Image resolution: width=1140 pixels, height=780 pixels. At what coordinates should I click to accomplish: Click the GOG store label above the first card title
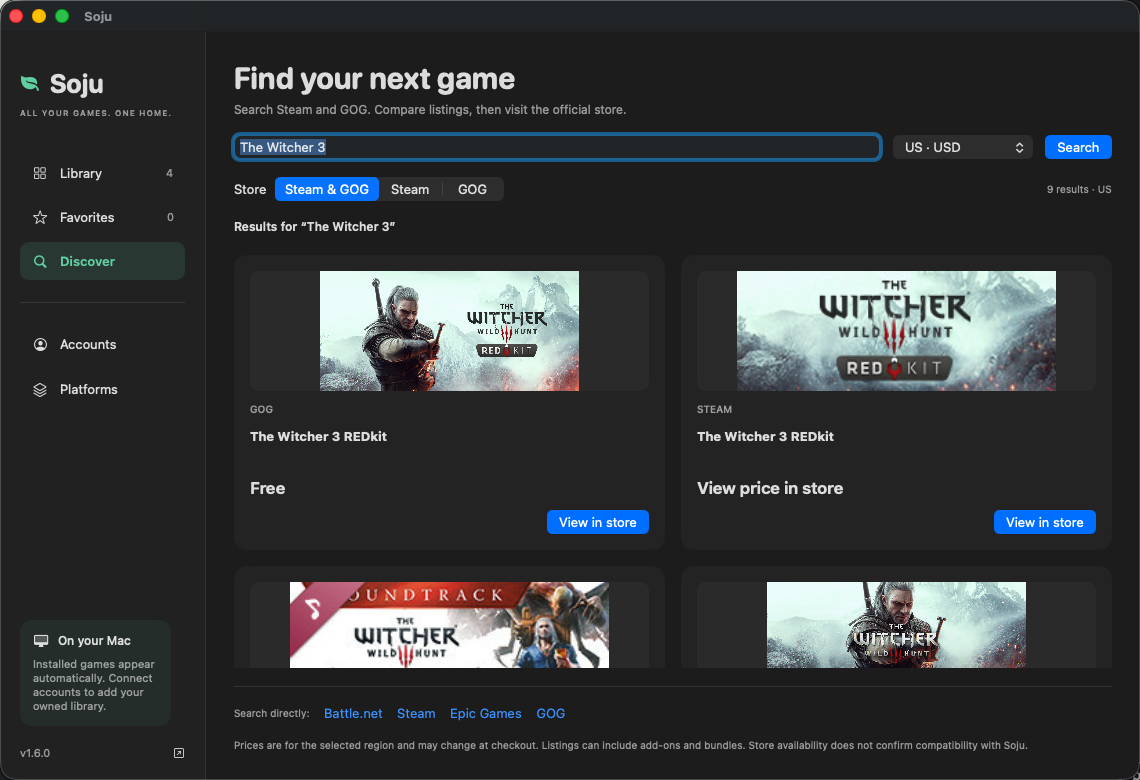[x=261, y=409]
